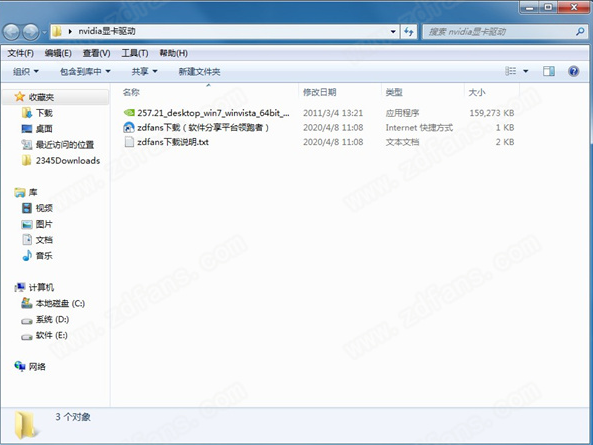Select the zdfans下载 Internet shortcut
Image resolution: width=593 pixels, height=445 pixels.
[x=196, y=127]
